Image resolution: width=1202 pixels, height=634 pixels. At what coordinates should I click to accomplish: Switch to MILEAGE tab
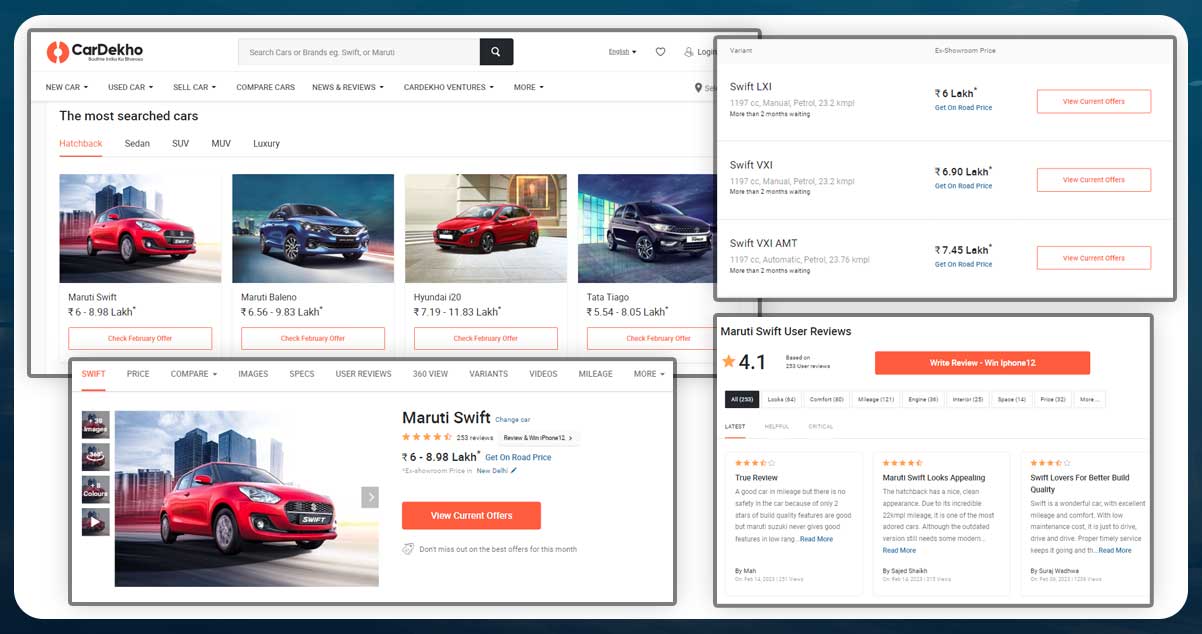point(595,374)
